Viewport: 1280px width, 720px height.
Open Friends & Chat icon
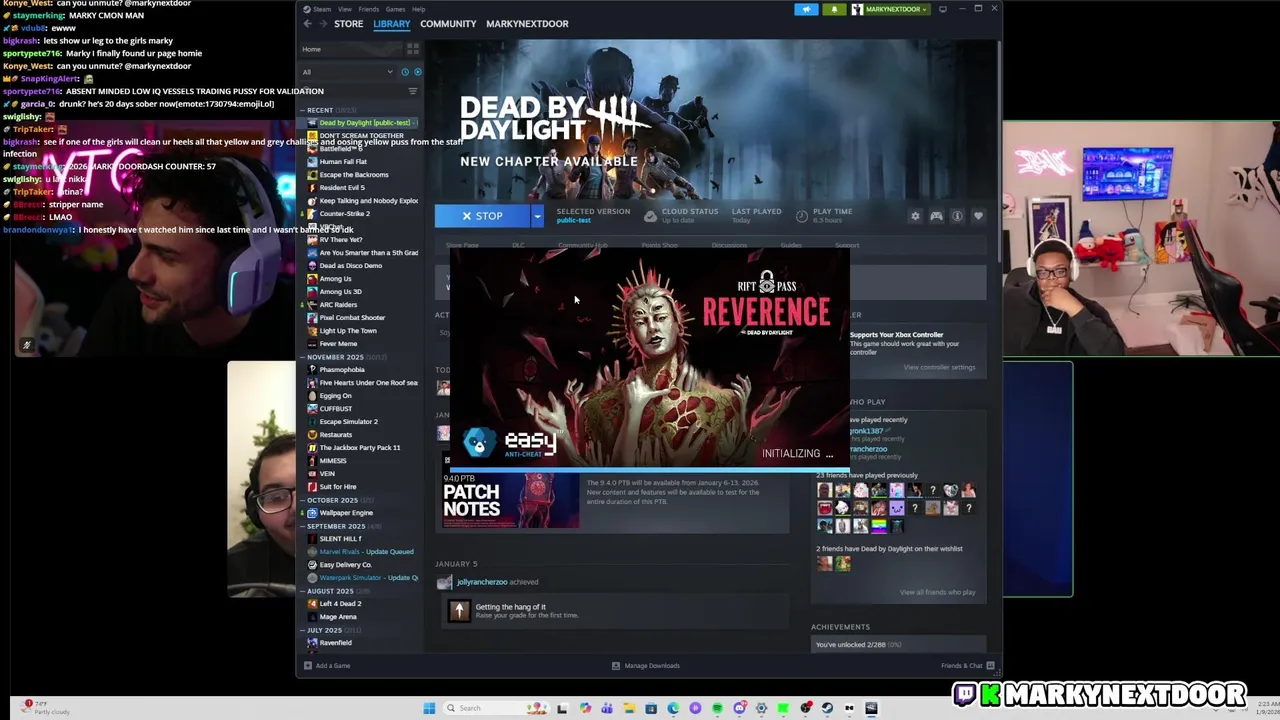(990, 666)
